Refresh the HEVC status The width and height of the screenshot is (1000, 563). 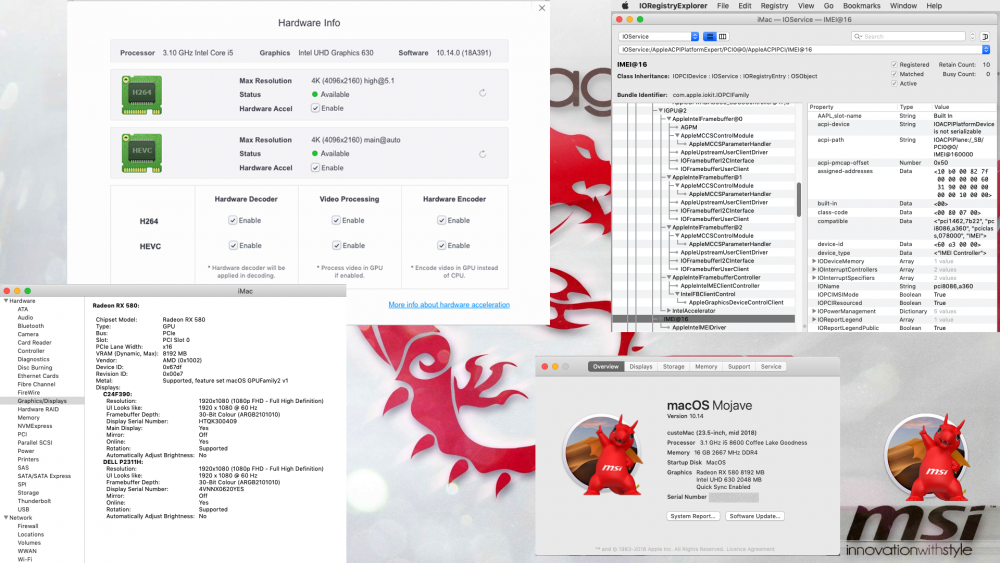483,154
